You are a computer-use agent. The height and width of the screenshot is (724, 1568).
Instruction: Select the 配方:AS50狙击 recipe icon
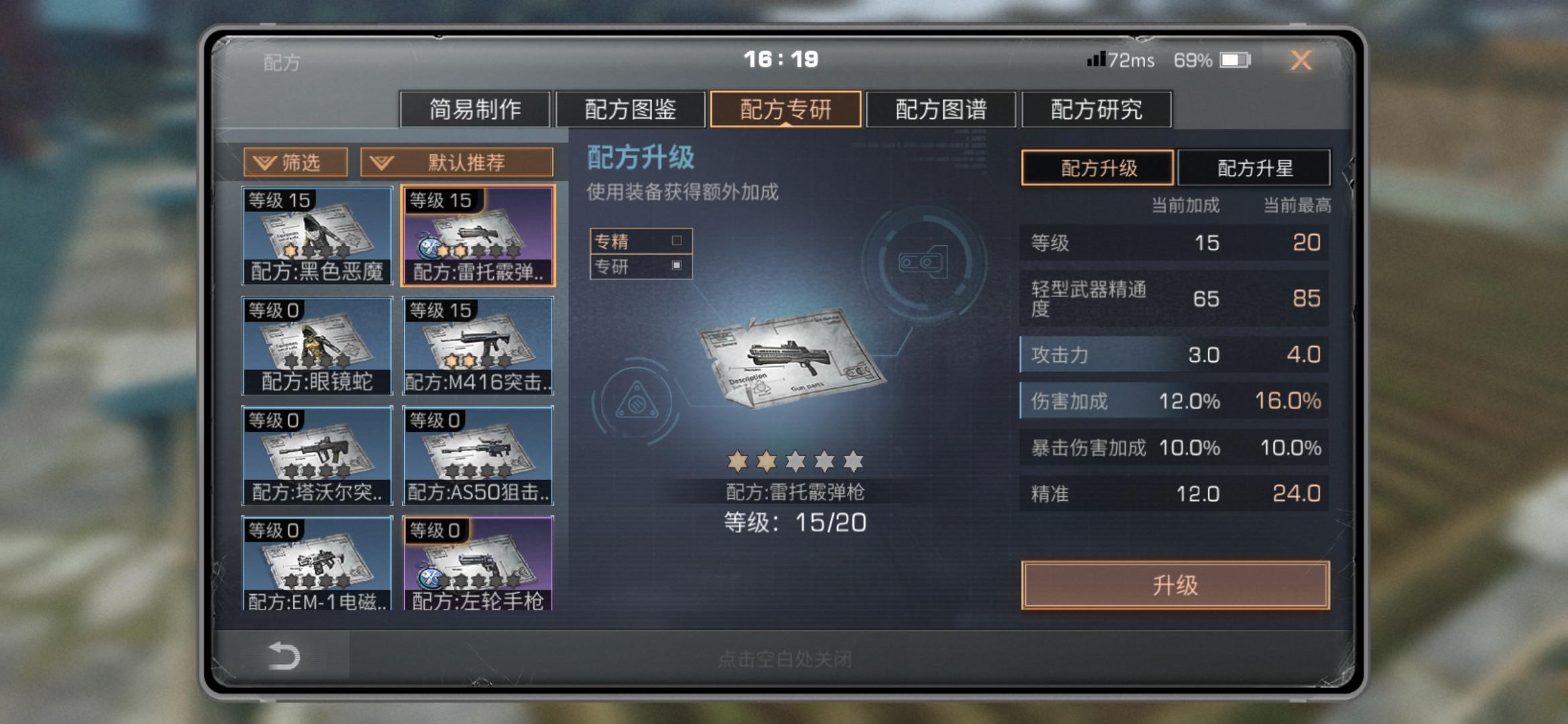pos(478,456)
